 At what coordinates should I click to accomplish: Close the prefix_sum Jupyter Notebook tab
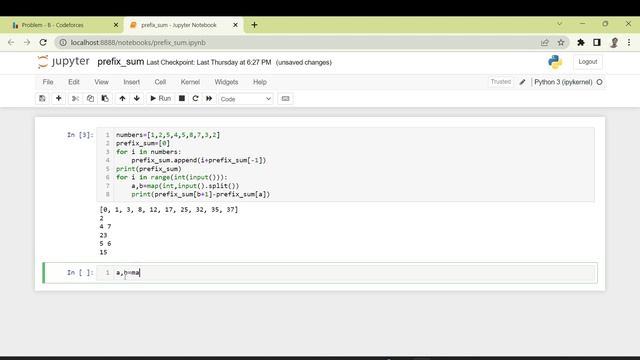point(236,25)
